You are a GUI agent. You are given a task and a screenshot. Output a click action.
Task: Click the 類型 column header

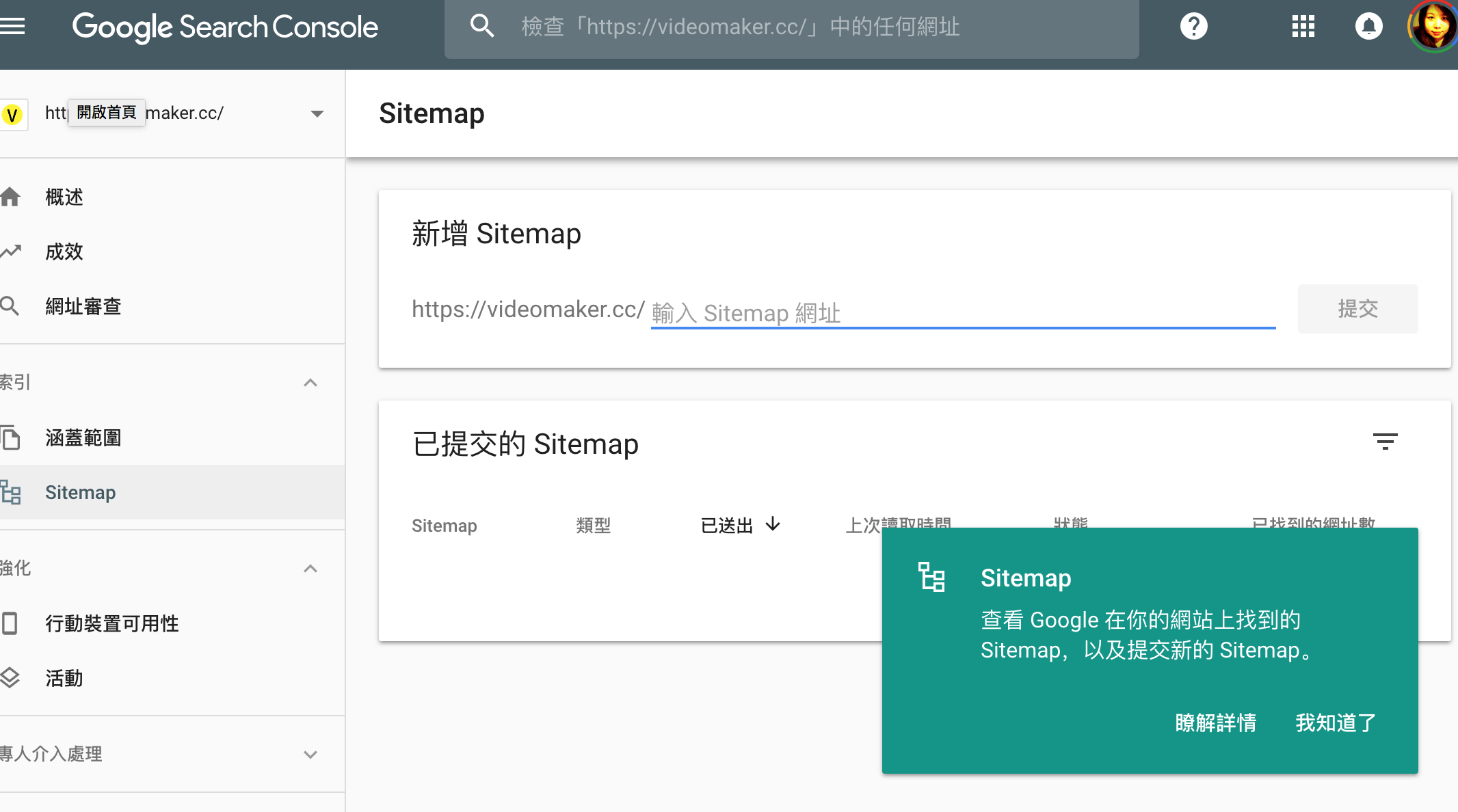click(x=593, y=525)
